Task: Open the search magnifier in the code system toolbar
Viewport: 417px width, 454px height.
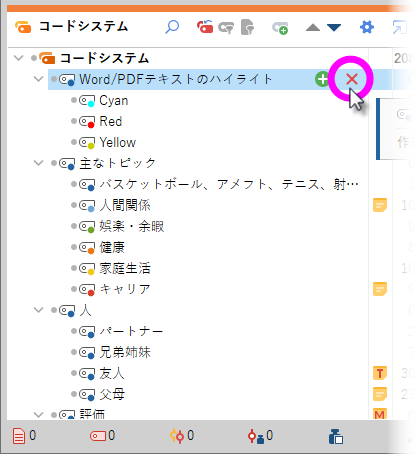Action: coord(172,27)
